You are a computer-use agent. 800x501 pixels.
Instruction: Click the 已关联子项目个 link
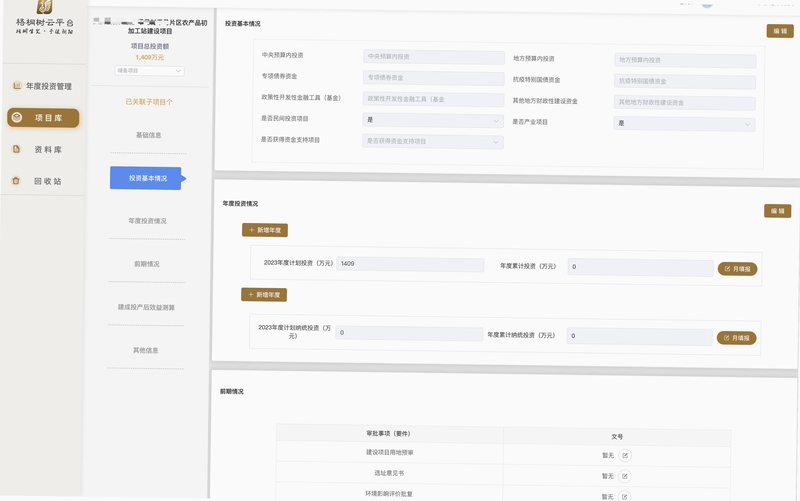coord(149,102)
